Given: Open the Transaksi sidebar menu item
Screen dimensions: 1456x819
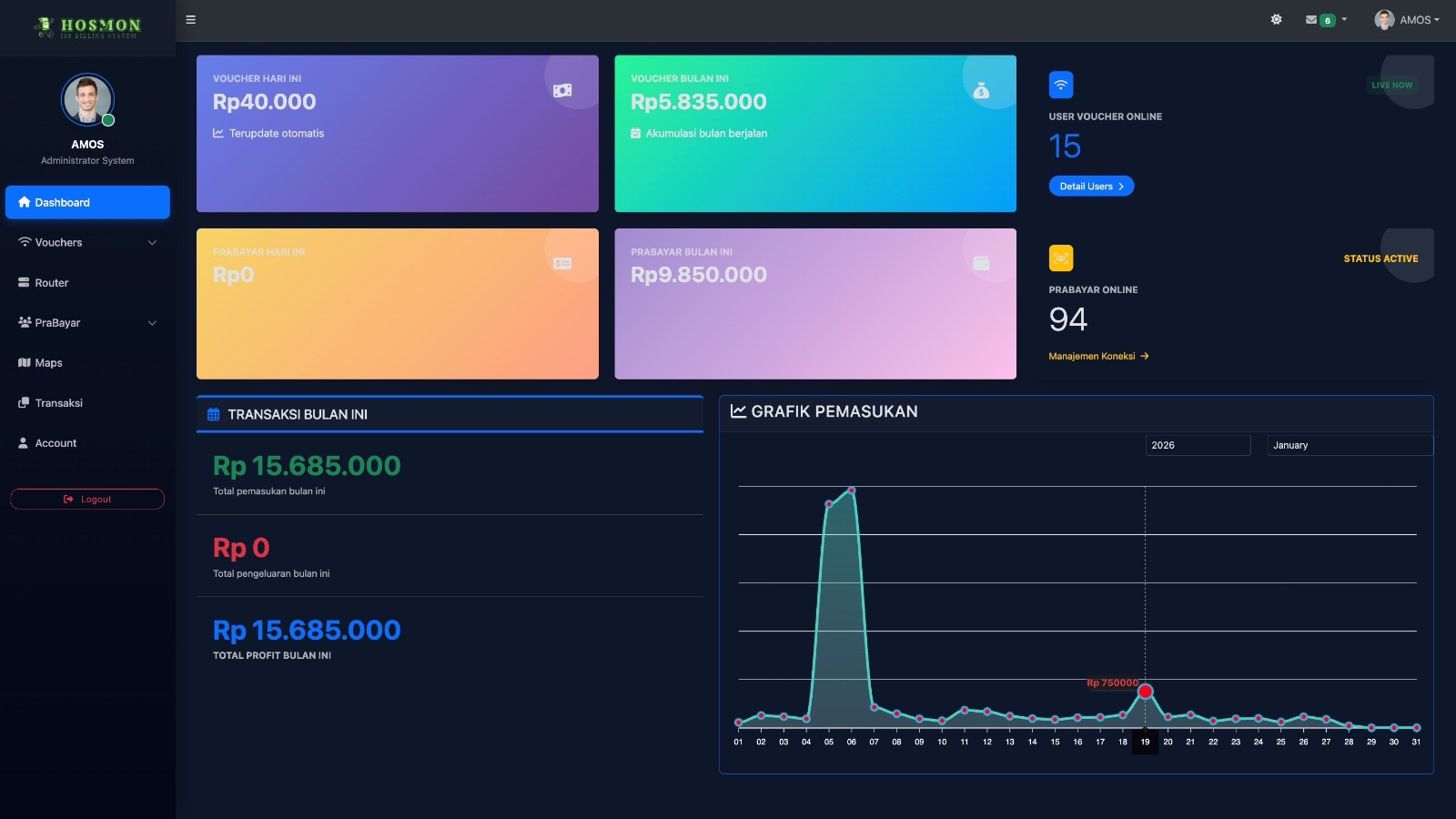Looking at the screenshot, I should [x=58, y=403].
